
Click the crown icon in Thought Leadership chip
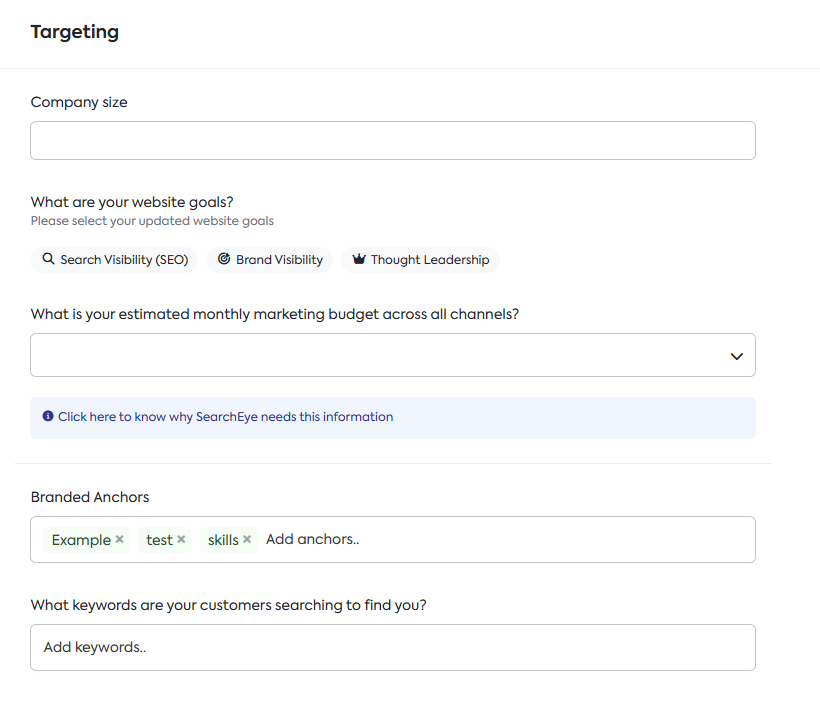click(x=359, y=259)
